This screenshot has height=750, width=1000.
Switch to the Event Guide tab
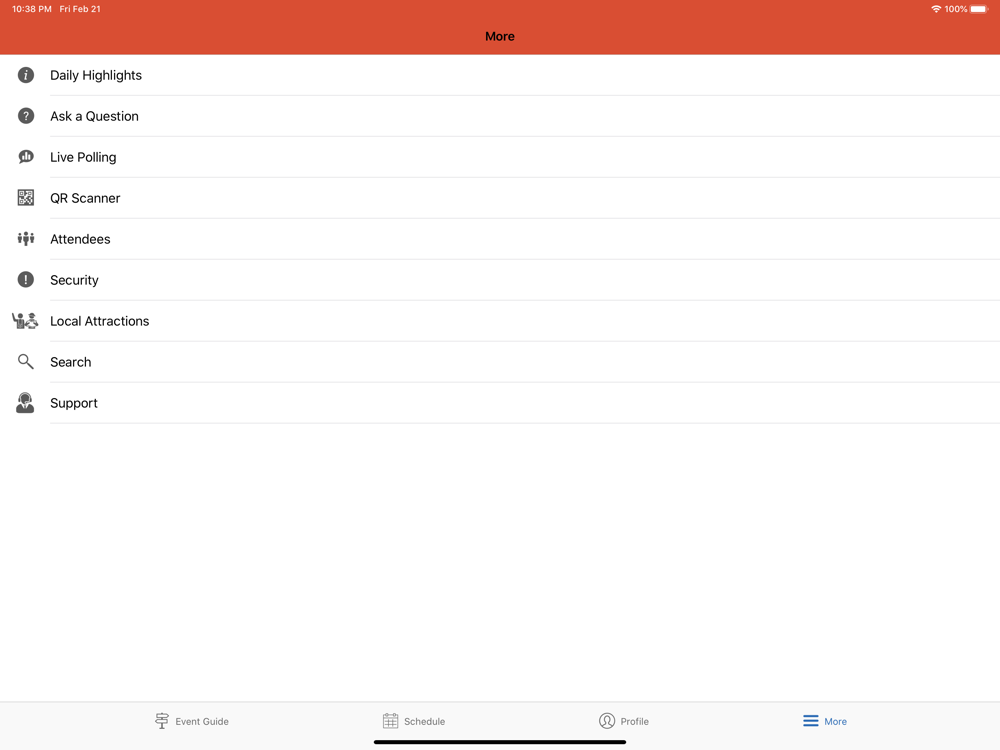[192, 721]
